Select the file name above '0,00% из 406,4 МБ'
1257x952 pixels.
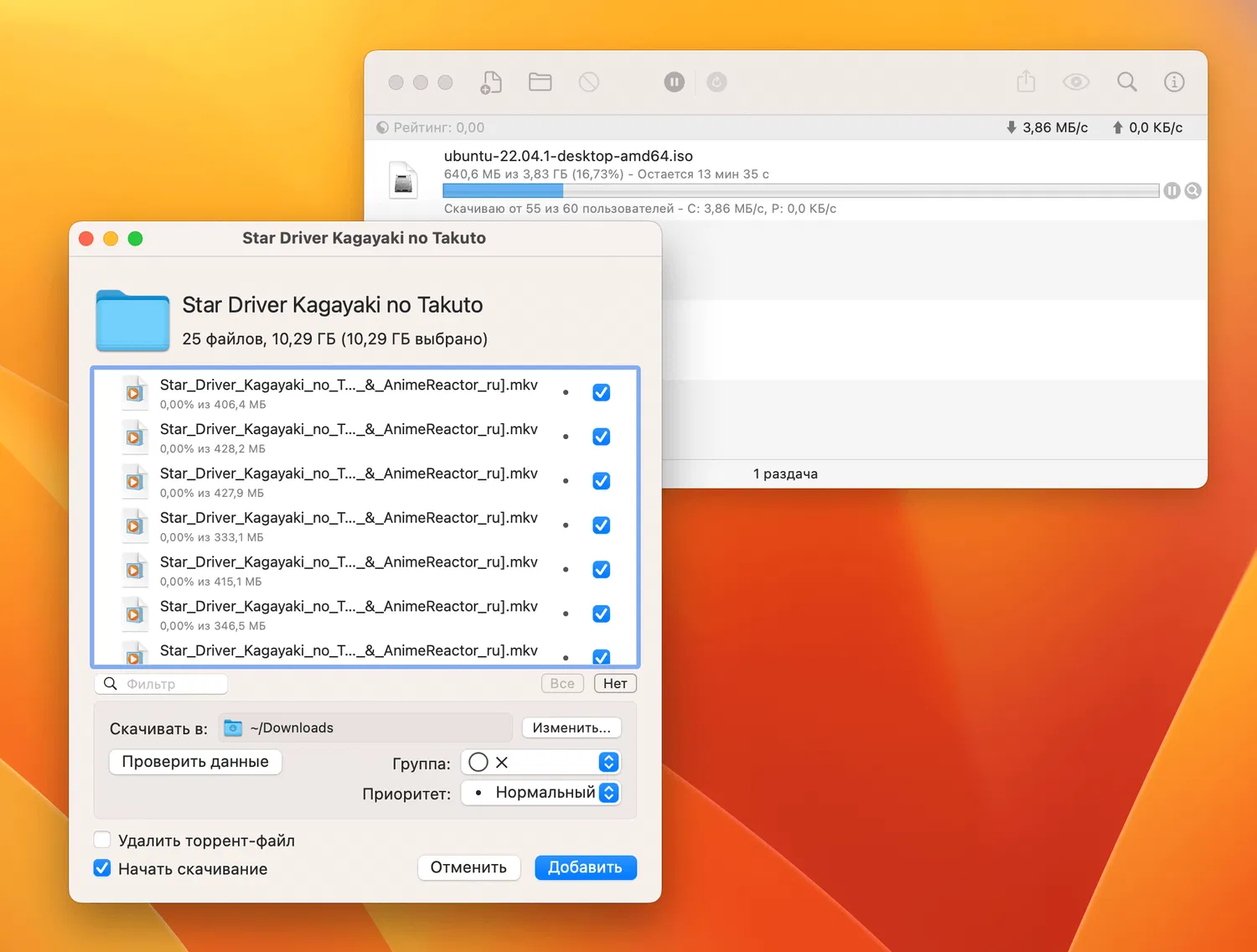click(x=349, y=385)
